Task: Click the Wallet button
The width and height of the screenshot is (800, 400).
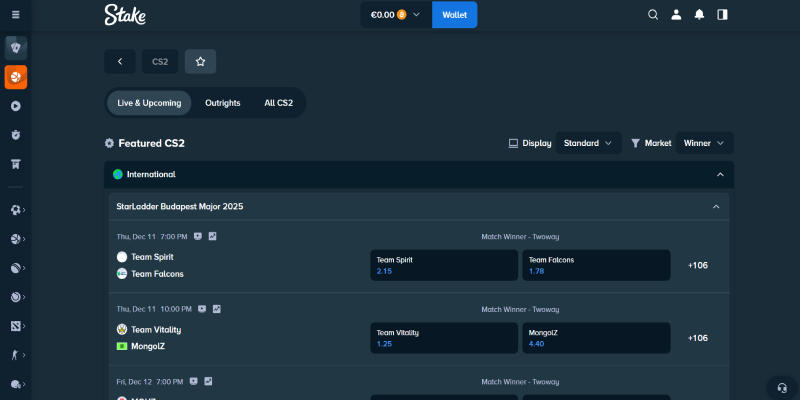Action: pyautogui.click(x=454, y=15)
